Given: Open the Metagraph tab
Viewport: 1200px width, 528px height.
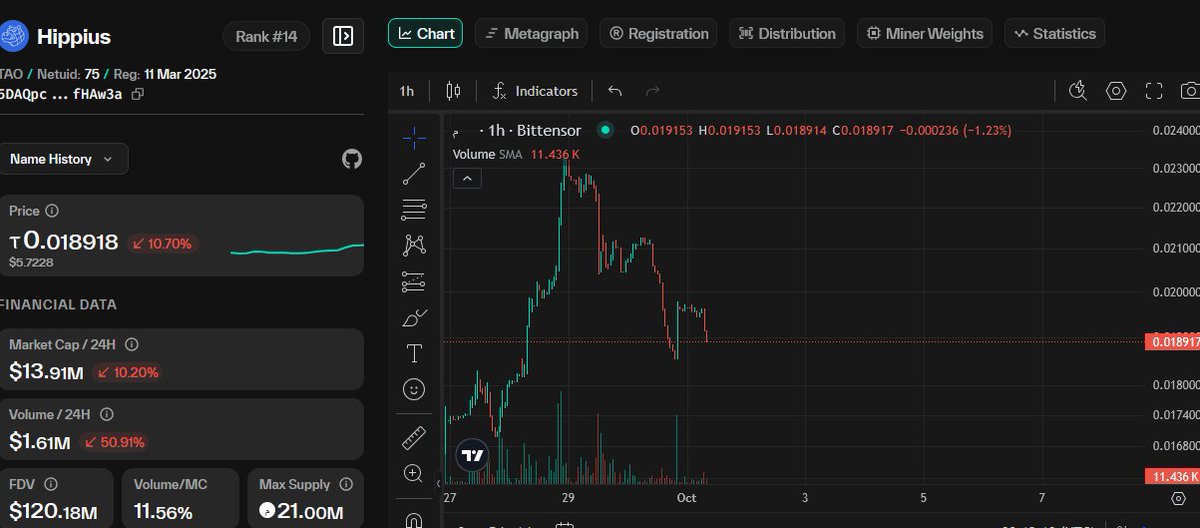Looking at the screenshot, I should click(x=532, y=33).
